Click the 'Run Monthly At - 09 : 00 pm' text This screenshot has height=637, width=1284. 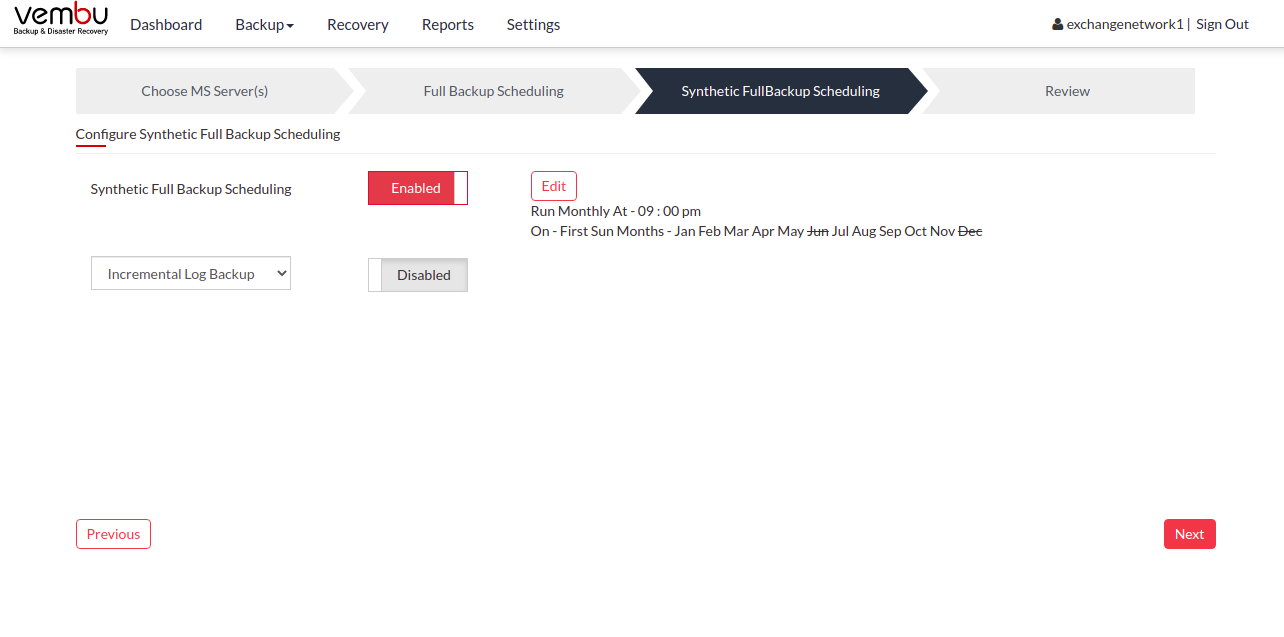[616, 211]
